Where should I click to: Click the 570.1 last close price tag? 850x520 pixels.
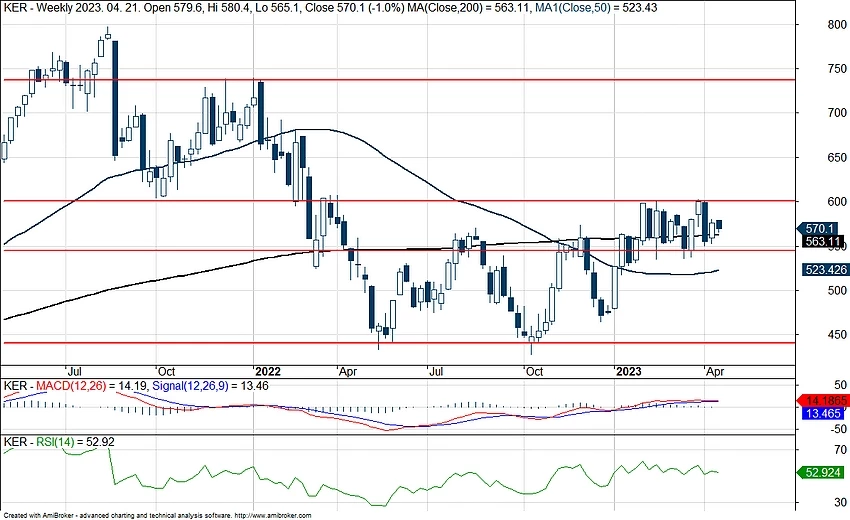[819, 228]
